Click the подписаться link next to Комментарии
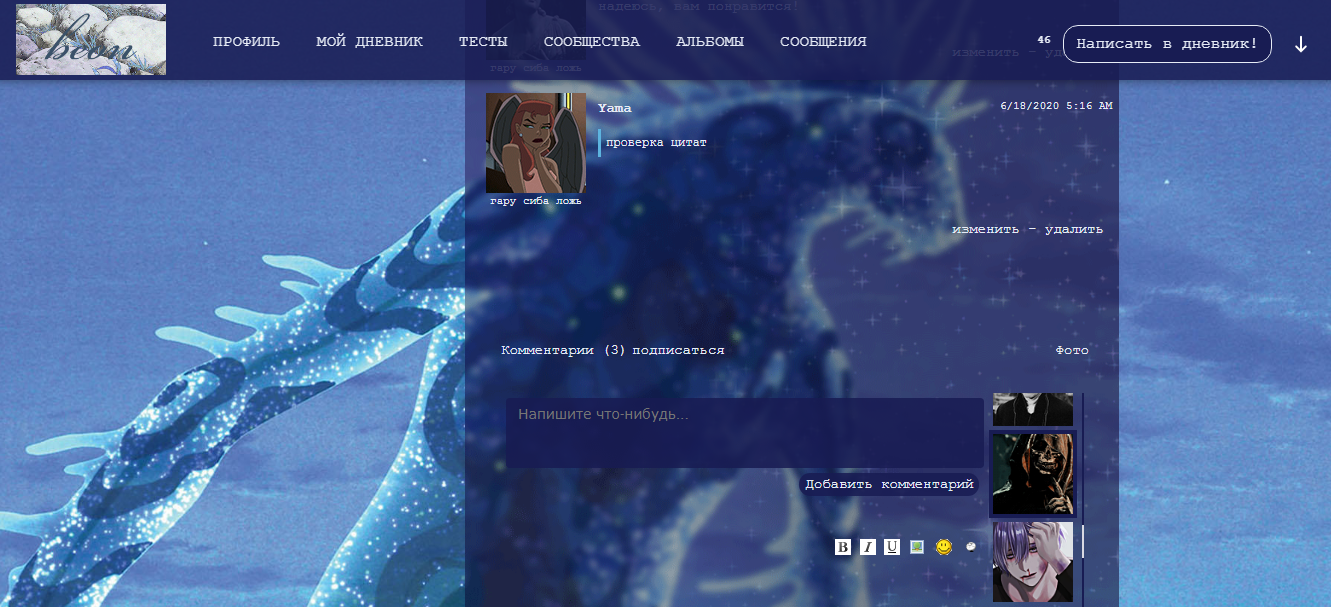This screenshot has width=1331, height=607. [x=678, y=351]
